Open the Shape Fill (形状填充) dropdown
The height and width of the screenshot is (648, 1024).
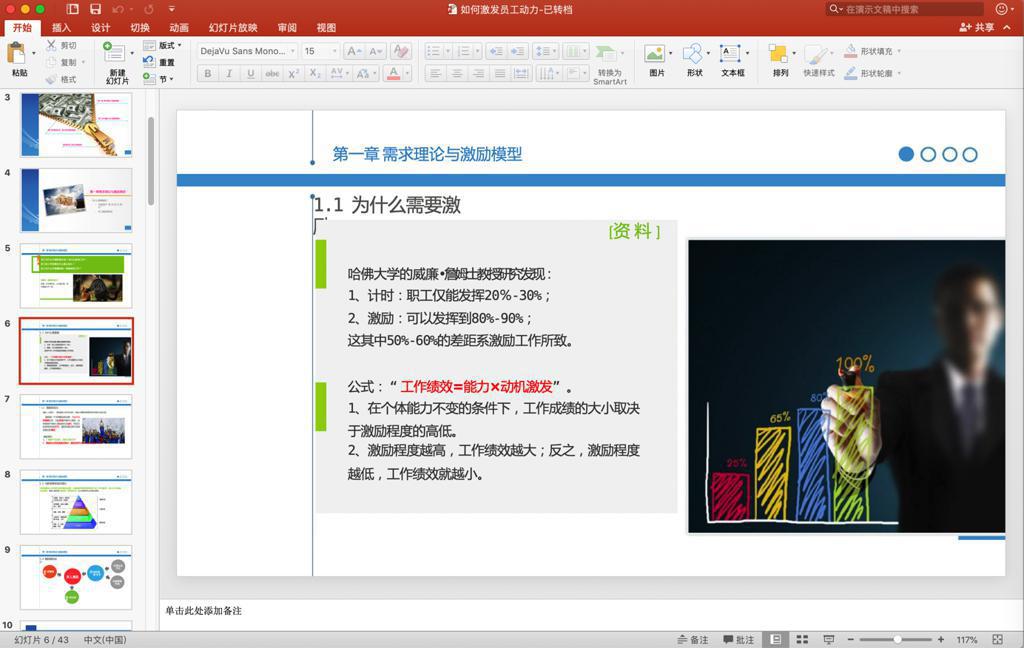(899, 51)
